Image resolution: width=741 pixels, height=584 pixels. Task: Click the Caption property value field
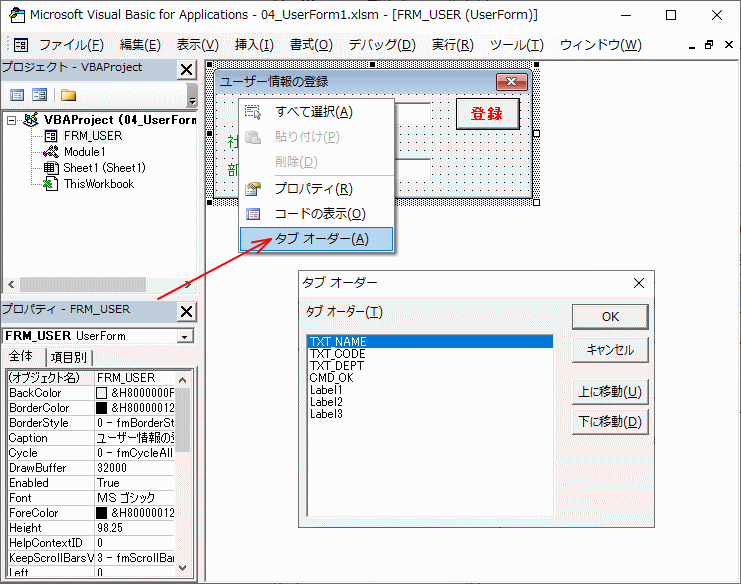pyautogui.click(x=135, y=438)
